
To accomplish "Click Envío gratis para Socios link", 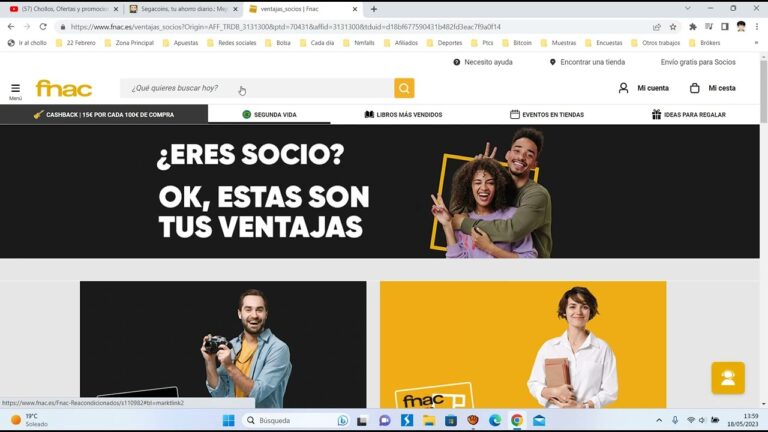I will click(x=698, y=62).
